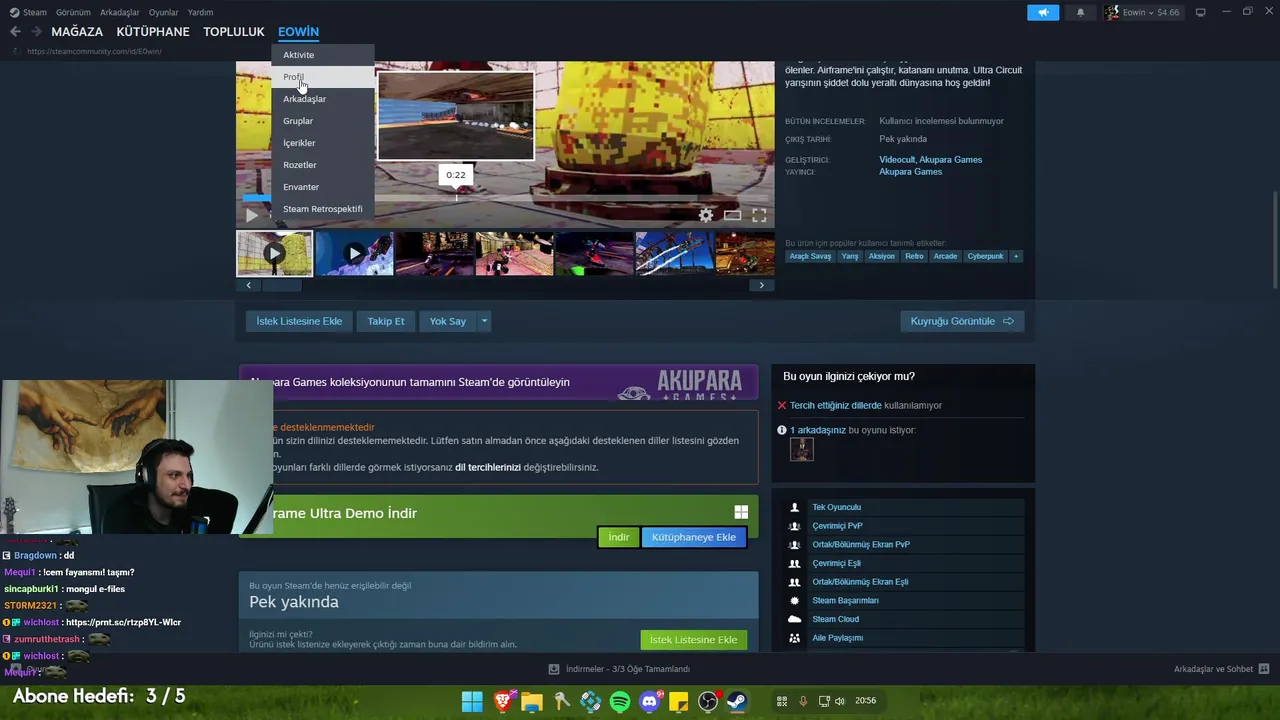1280x720 pixels.
Task: Expand the Yok Say dropdown arrow
Action: click(x=484, y=321)
